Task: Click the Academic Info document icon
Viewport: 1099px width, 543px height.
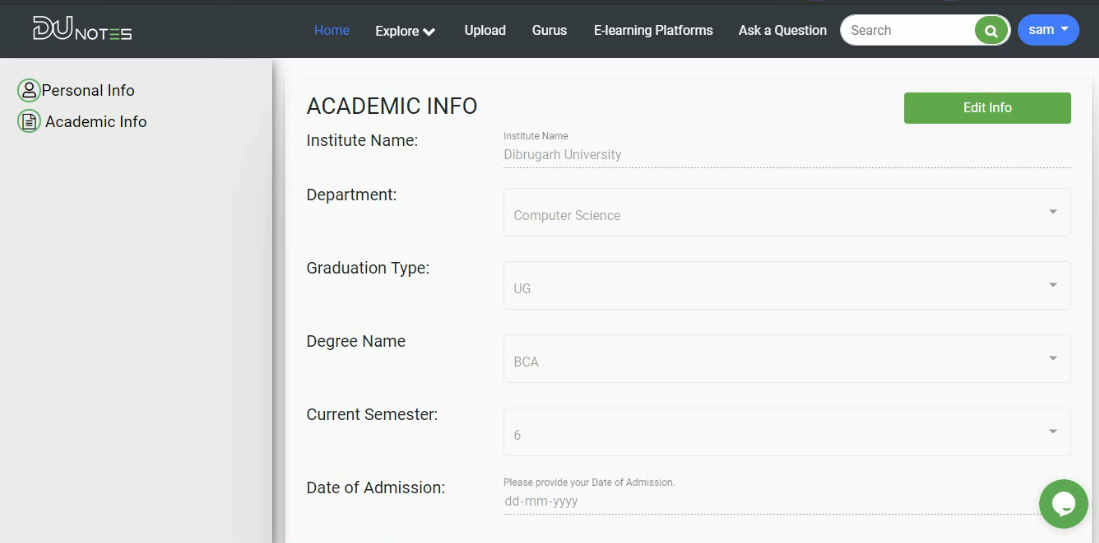Action: click(x=29, y=121)
